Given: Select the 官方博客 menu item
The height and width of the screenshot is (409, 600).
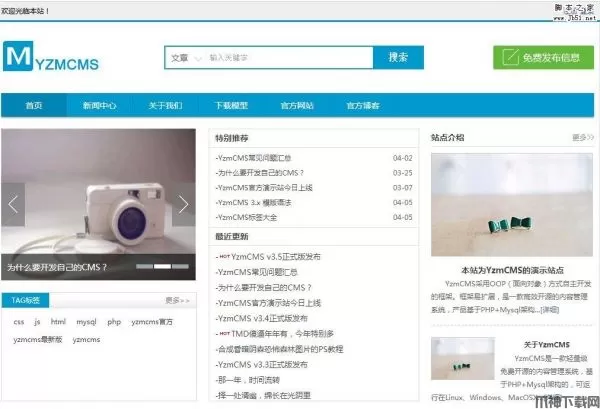Looking at the screenshot, I should tap(362, 105).
